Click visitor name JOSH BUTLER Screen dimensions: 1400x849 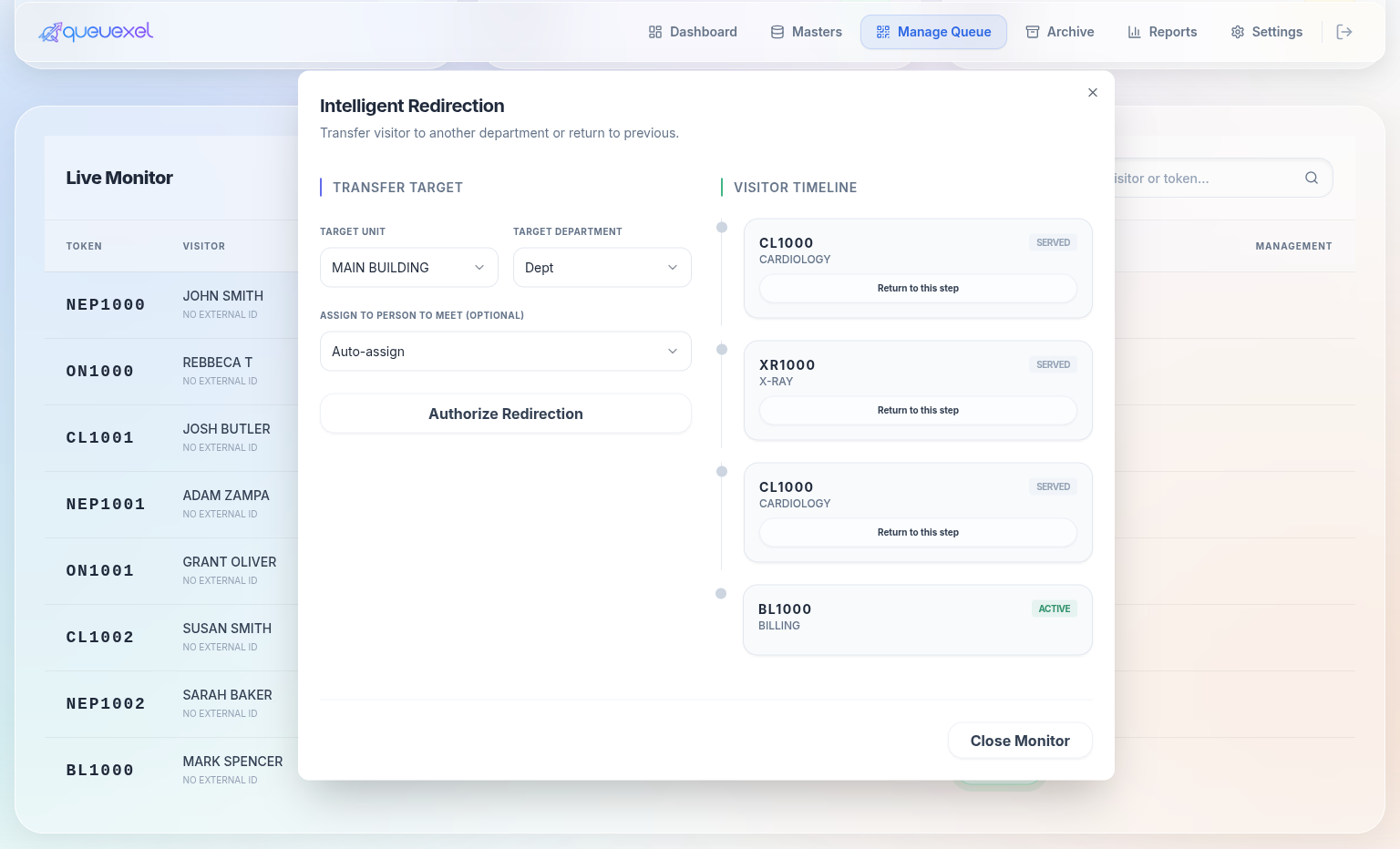(227, 429)
